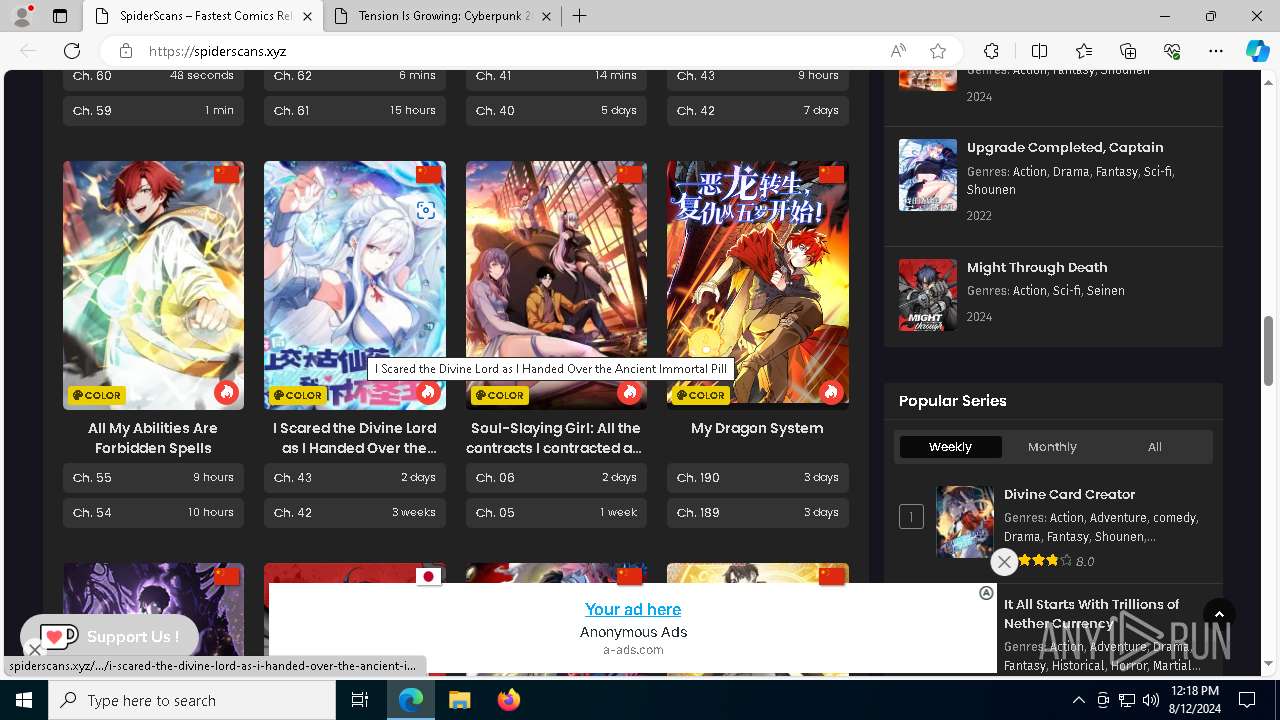This screenshot has width=1280, height=720.
Task: Click the page vertical scrollbar thumb
Action: (1269, 350)
